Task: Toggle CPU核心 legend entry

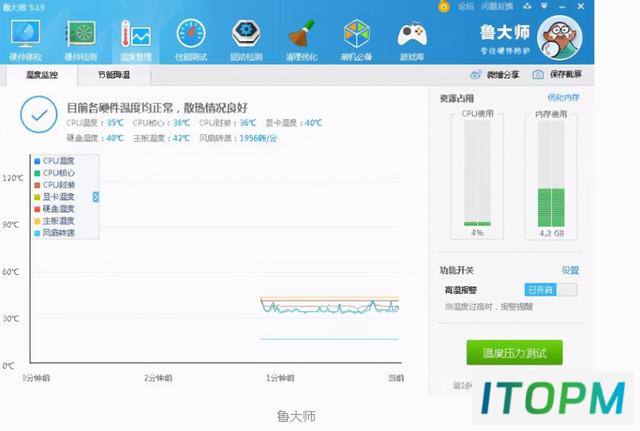Action: [x=55, y=173]
